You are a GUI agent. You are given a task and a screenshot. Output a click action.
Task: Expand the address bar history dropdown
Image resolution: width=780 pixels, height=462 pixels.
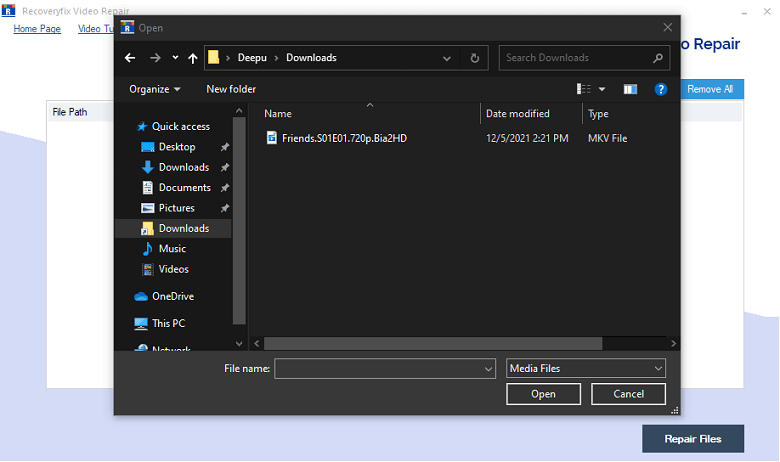click(x=447, y=58)
